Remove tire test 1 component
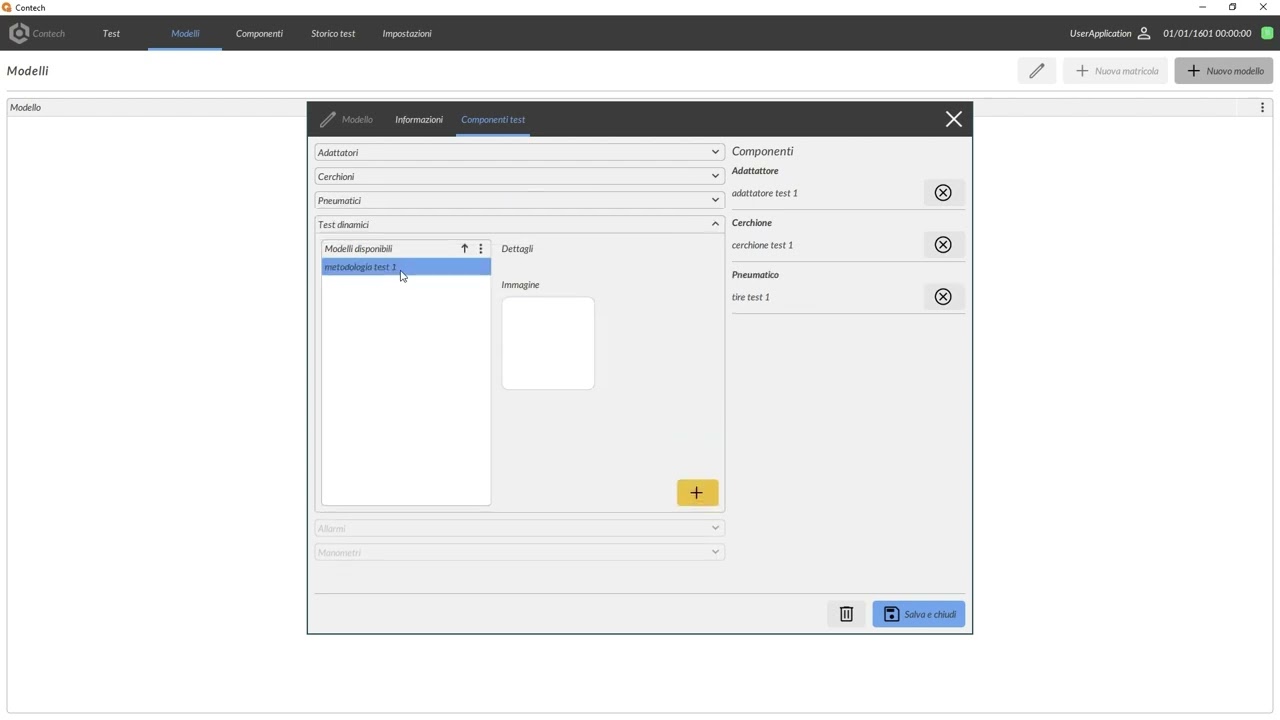Viewport: 1280px width, 720px height. (x=943, y=297)
